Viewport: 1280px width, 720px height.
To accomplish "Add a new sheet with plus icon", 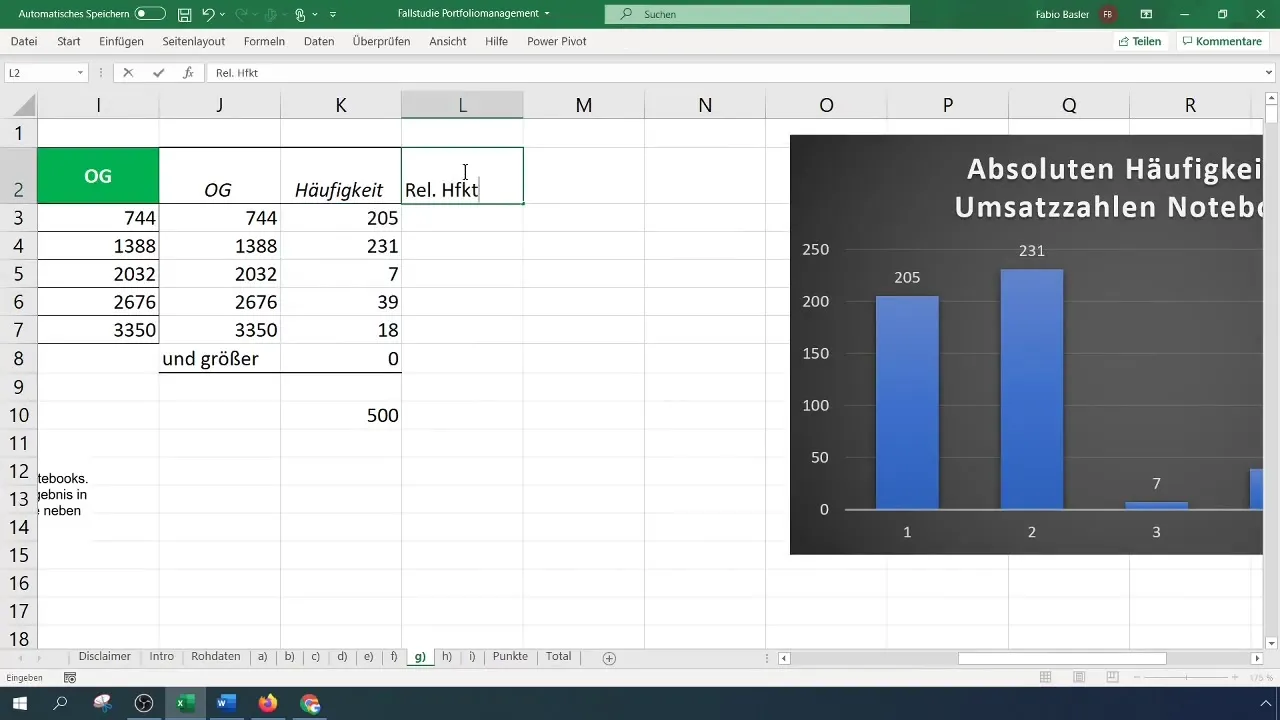I will tap(609, 658).
